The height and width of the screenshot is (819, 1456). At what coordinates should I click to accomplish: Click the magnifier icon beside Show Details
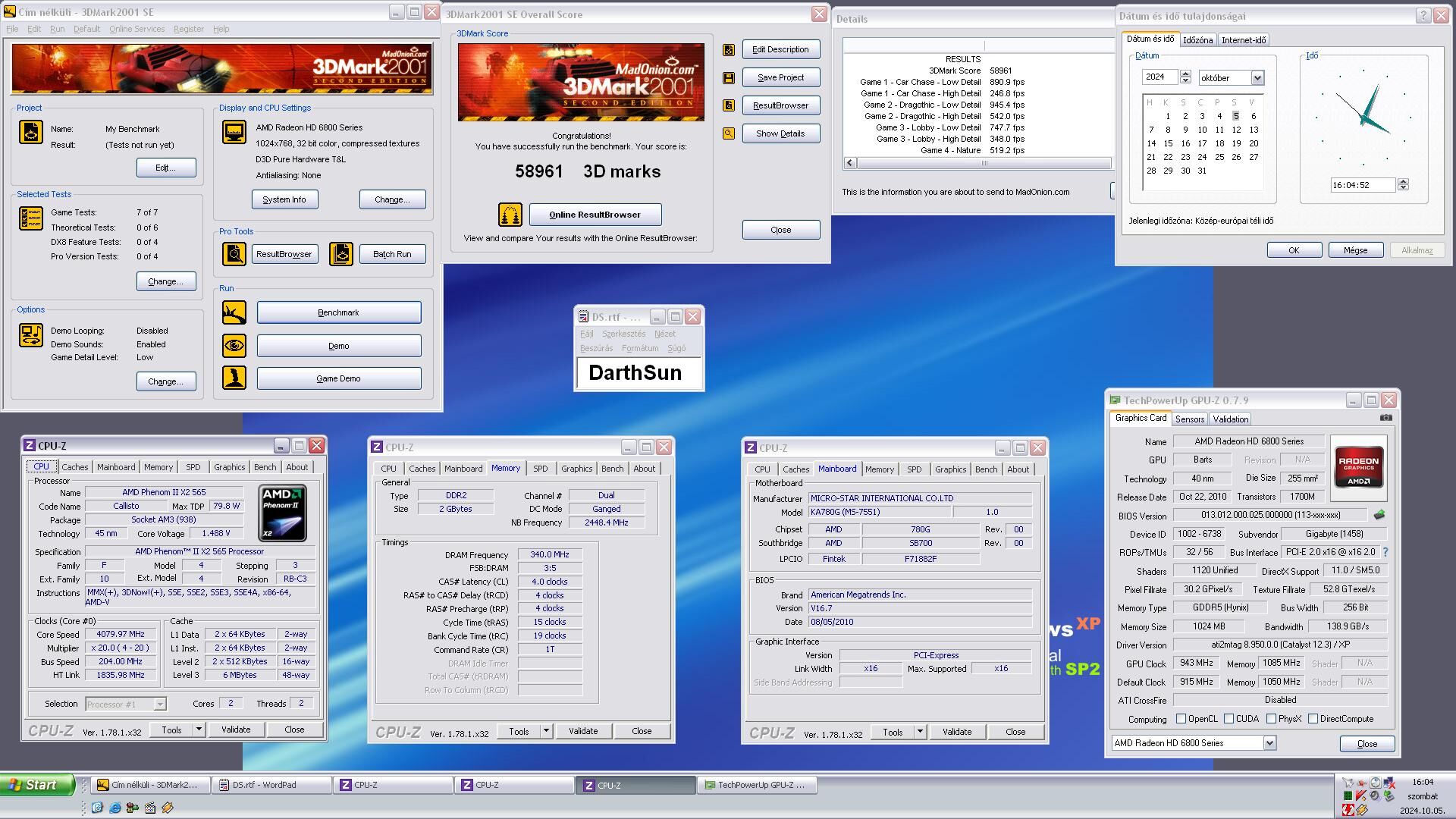click(x=729, y=134)
